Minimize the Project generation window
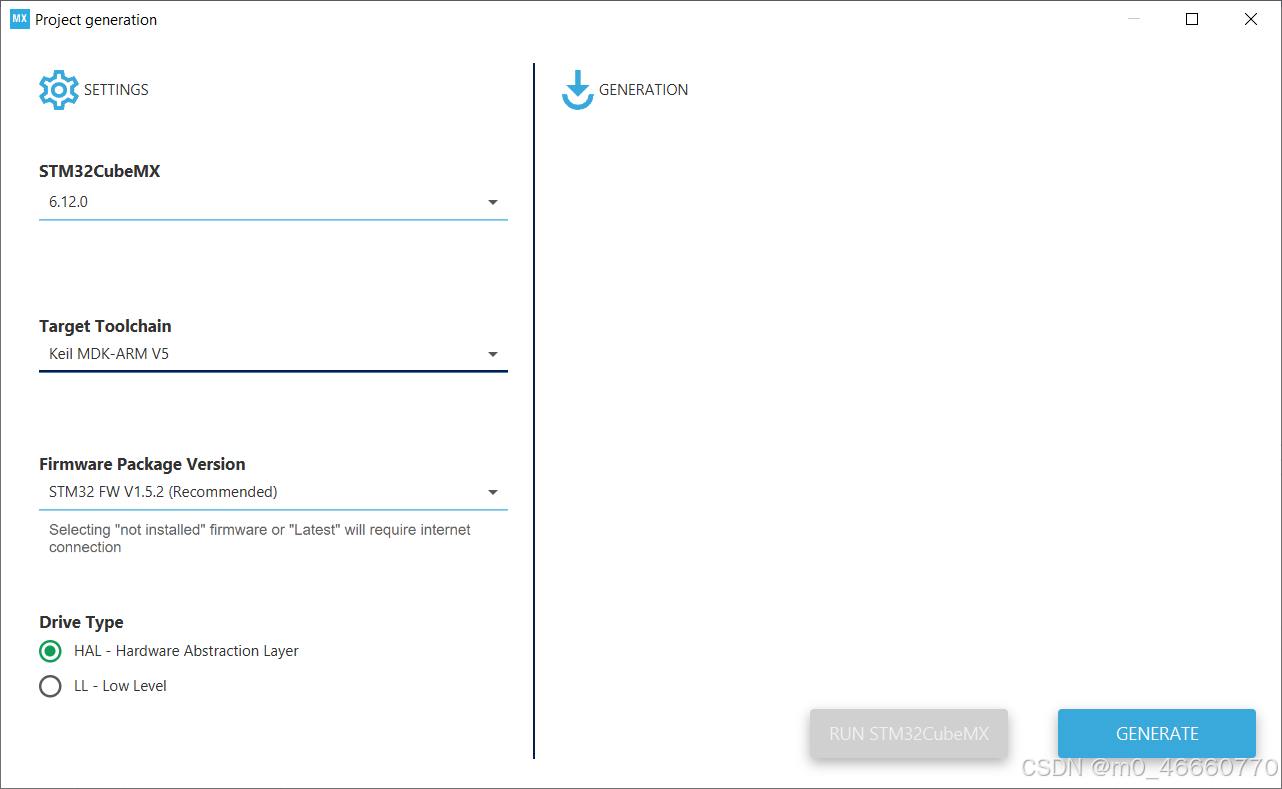This screenshot has width=1282, height=789. [x=1134, y=19]
